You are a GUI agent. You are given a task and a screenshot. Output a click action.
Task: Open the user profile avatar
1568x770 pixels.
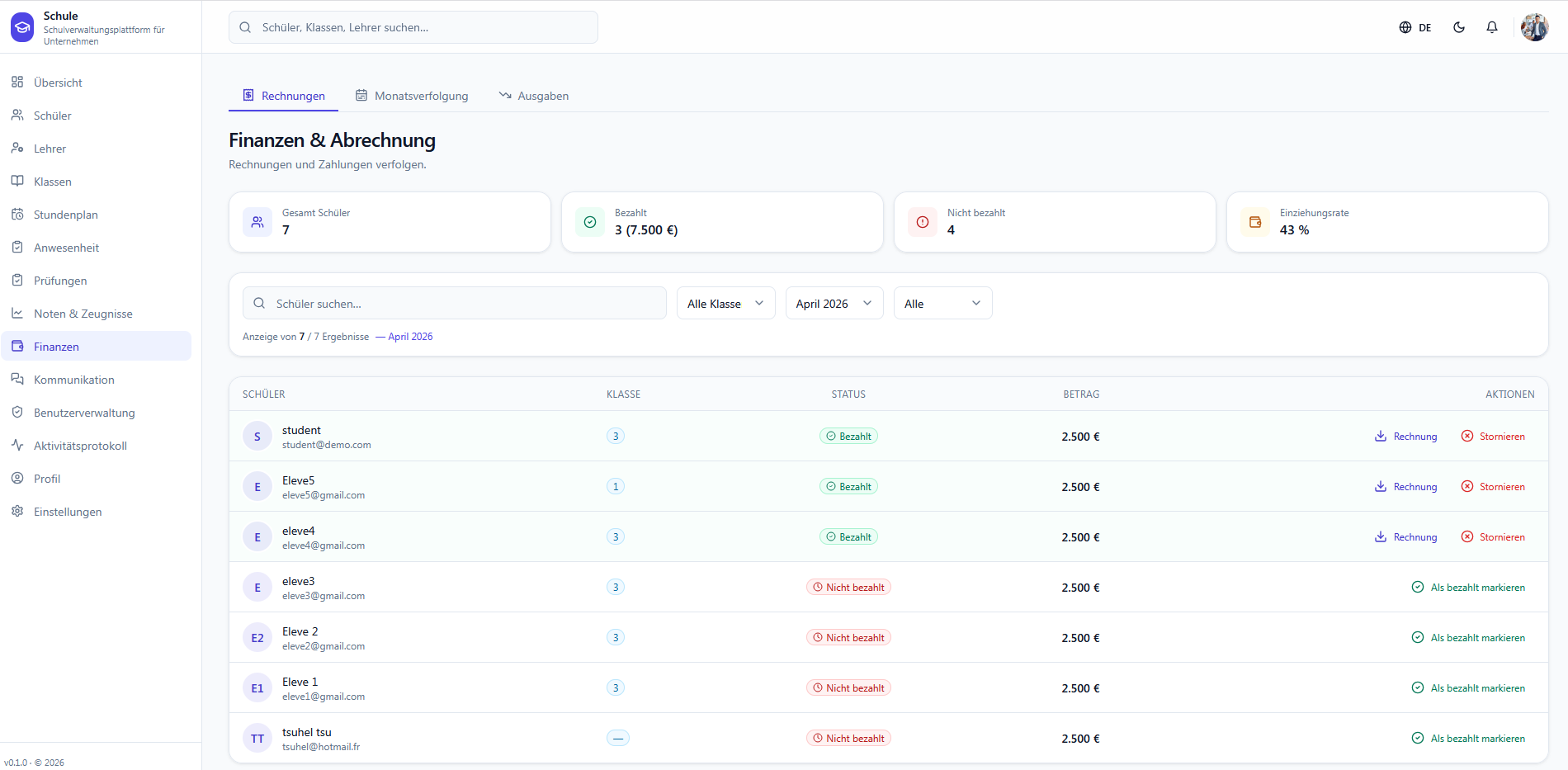pos(1535,27)
